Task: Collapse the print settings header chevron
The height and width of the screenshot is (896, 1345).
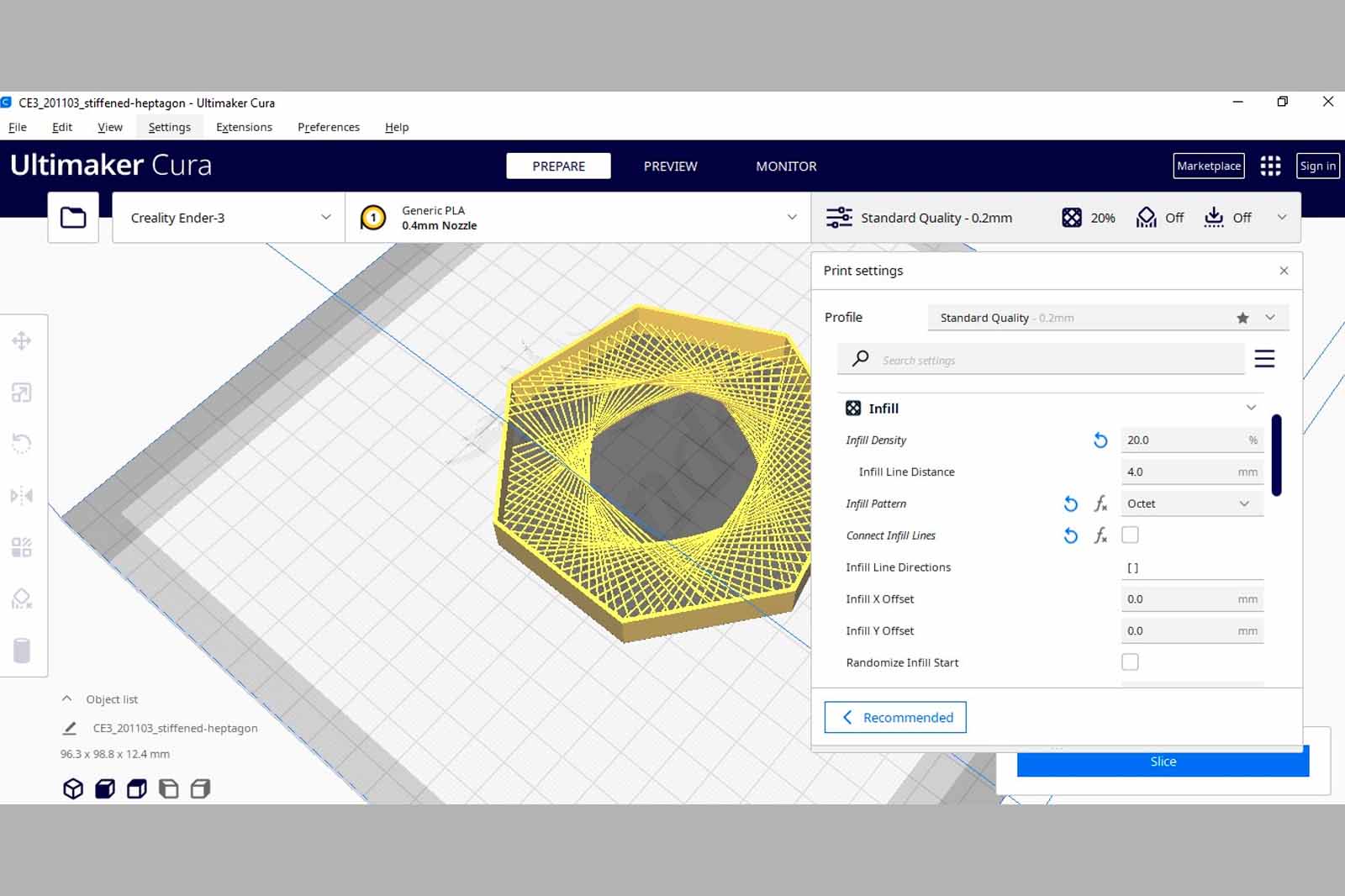Action: [1282, 217]
